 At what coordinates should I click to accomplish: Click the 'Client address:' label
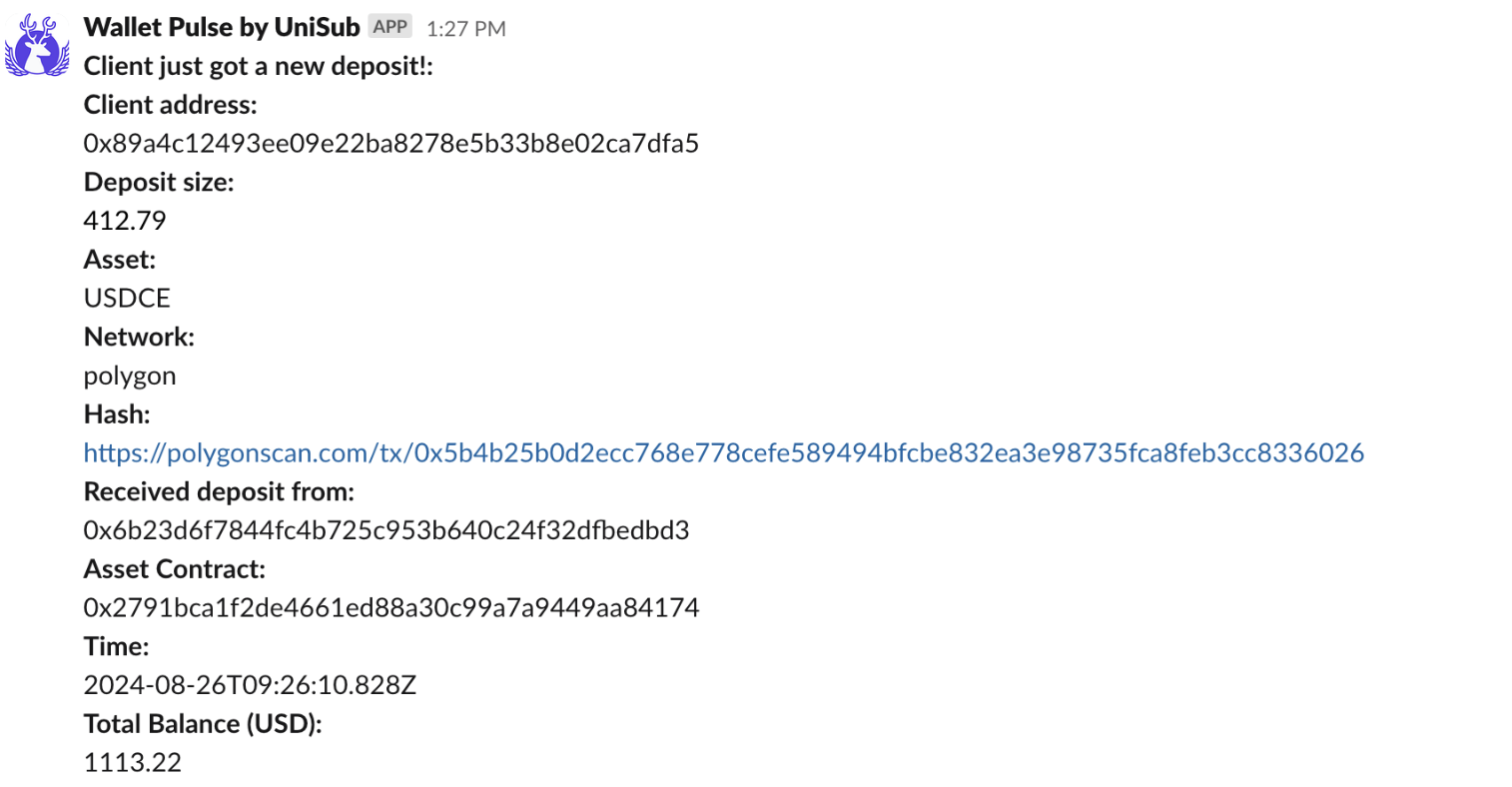click(170, 105)
